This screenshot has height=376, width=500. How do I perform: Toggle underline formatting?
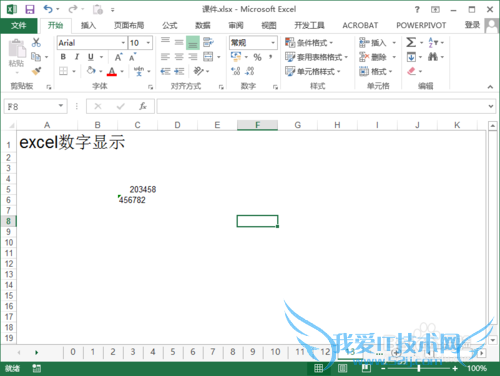coord(91,57)
